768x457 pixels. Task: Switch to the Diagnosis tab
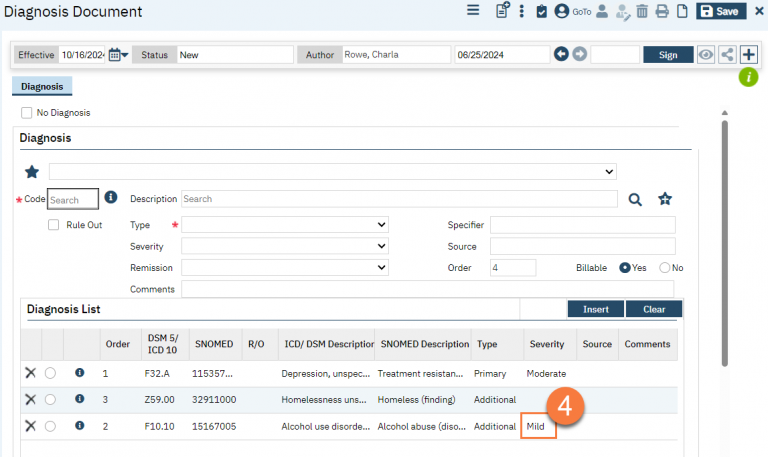(x=42, y=87)
